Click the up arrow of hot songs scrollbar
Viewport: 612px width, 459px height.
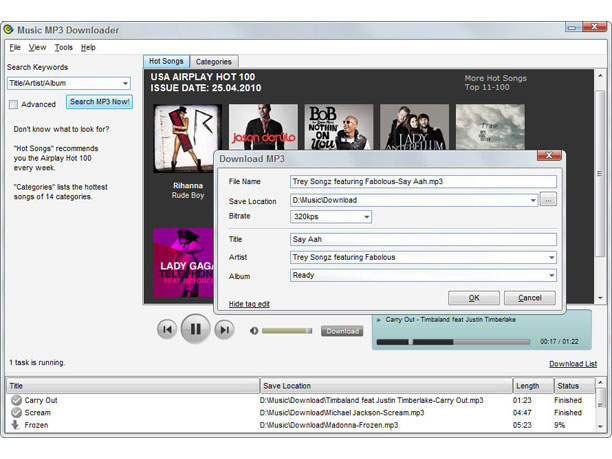(x=600, y=75)
